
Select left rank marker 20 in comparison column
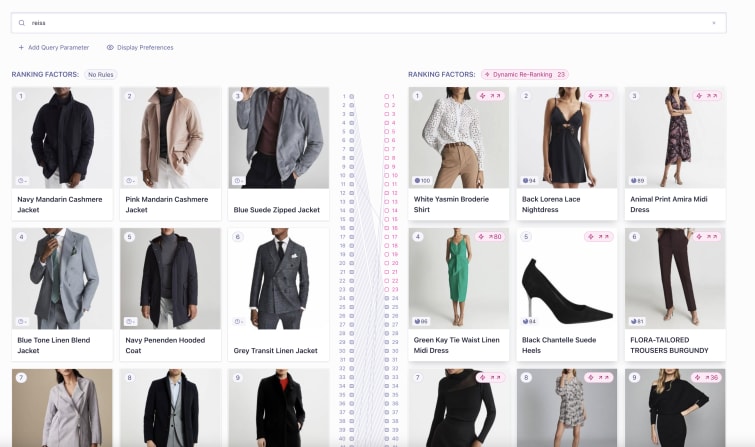[351, 263]
